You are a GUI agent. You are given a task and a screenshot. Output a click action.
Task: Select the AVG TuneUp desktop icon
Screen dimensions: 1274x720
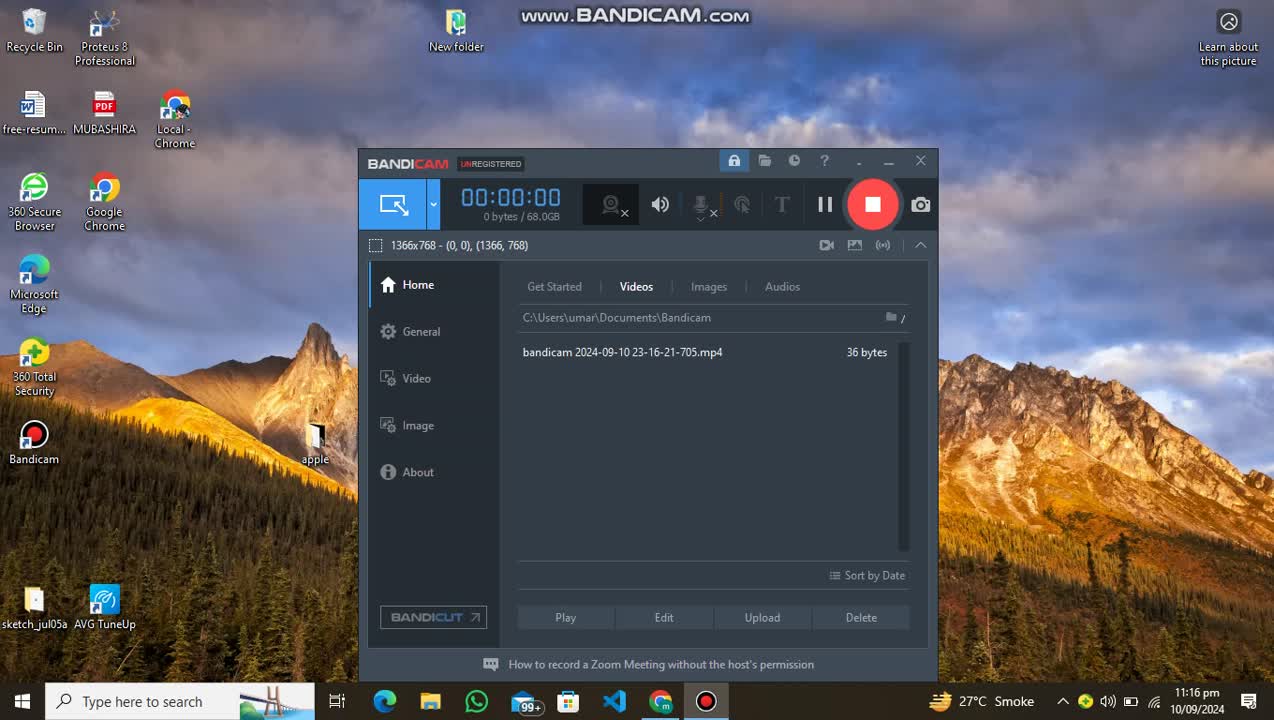coord(104,608)
